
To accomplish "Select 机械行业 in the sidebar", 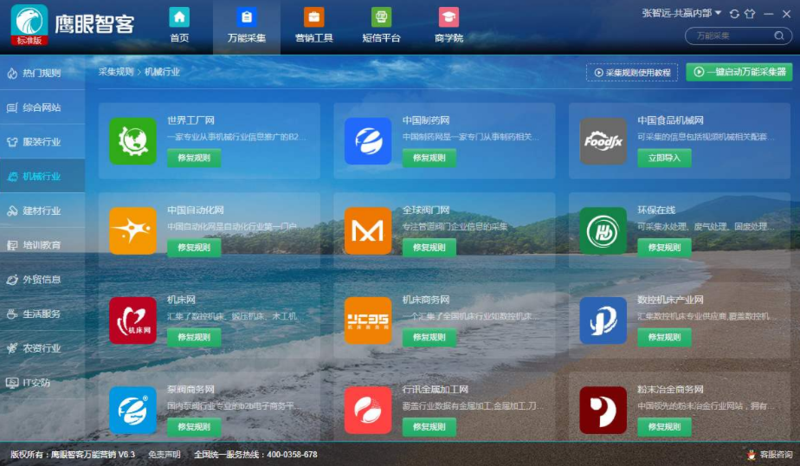I will pyautogui.click(x=42, y=176).
